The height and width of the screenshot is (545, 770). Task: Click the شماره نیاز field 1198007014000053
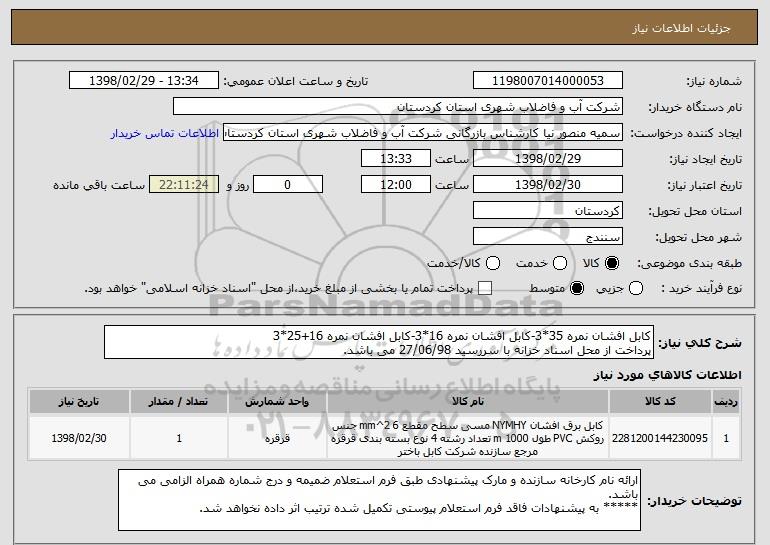click(x=548, y=81)
